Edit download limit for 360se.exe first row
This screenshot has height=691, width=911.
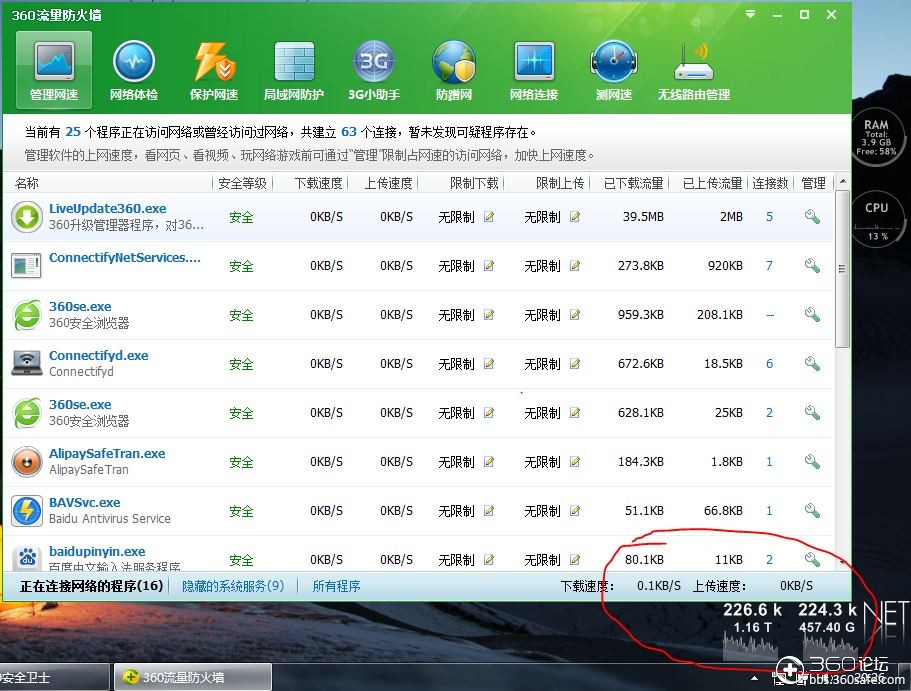coord(489,315)
